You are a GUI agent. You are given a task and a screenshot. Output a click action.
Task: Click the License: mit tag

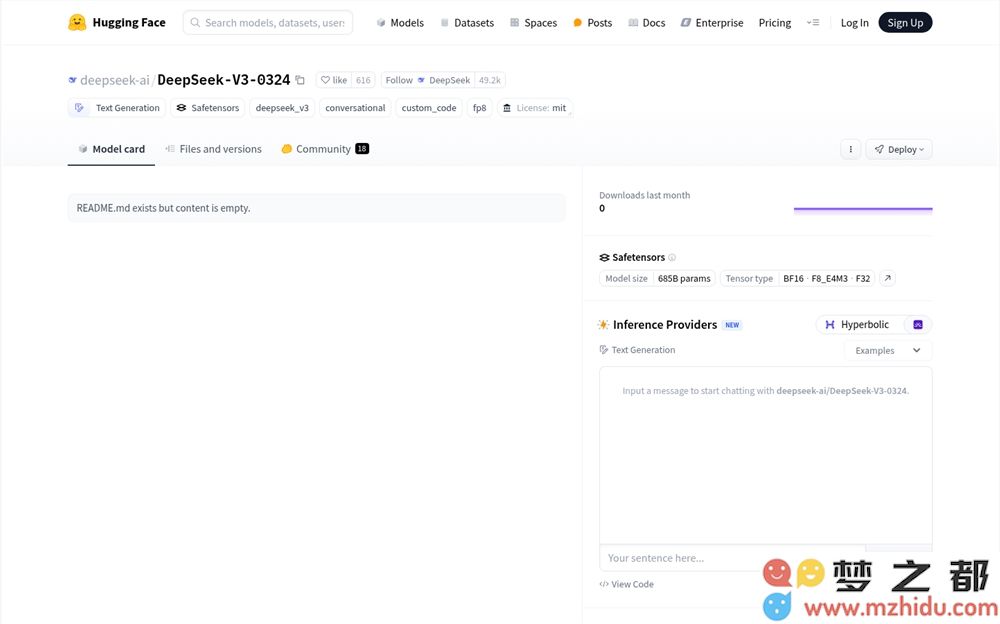(x=534, y=108)
